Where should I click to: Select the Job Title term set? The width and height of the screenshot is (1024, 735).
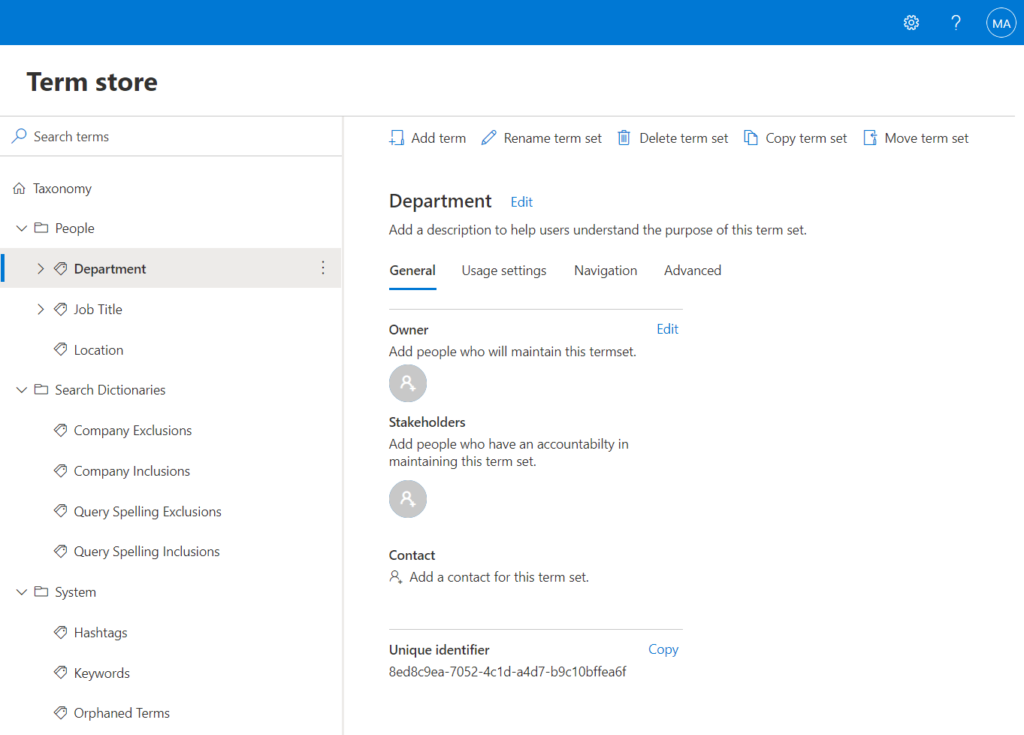tap(98, 309)
